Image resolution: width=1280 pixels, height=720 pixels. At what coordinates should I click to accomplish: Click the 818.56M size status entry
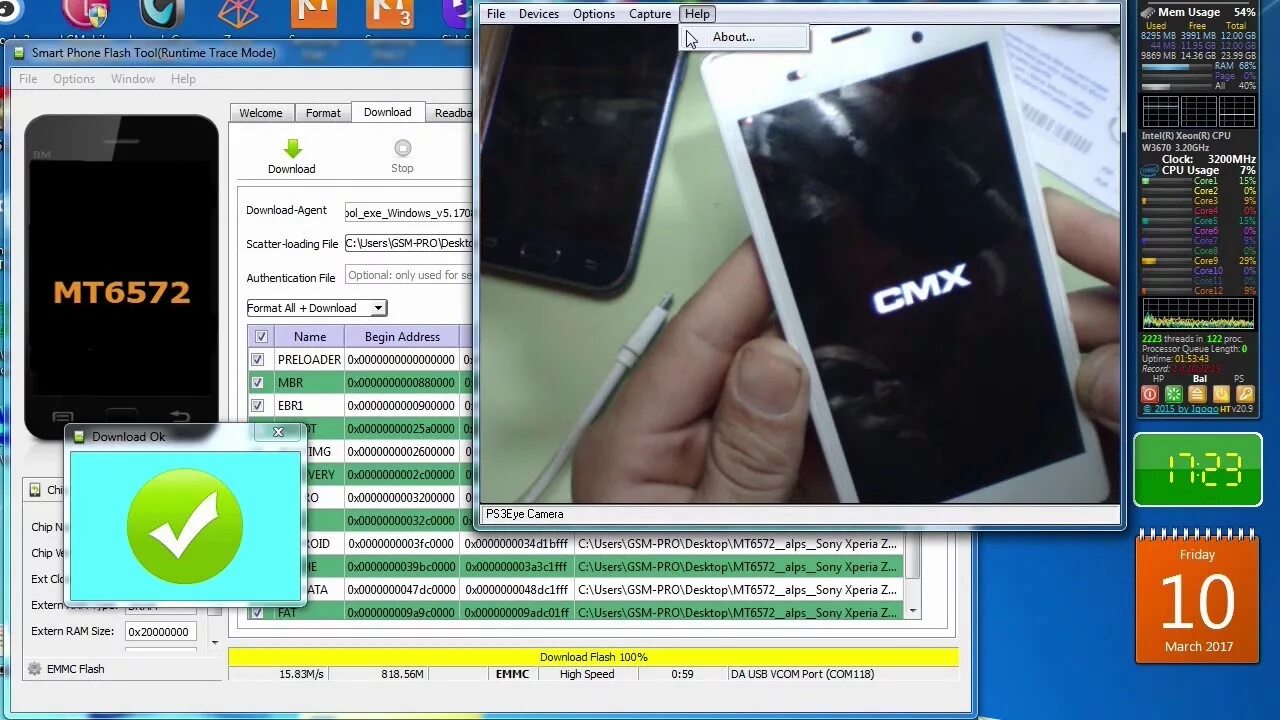click(x=403, y=674)
